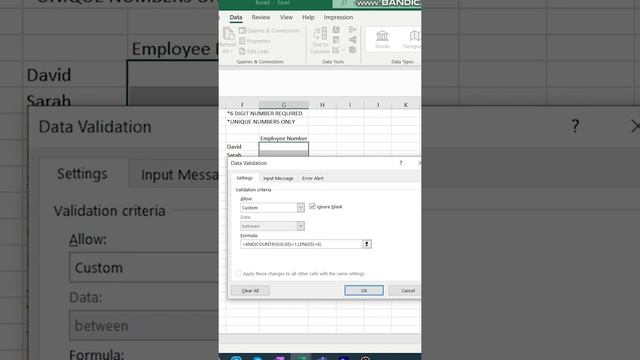The height and width of the screenshot is (360, 640).
Task: Expand the disabled Data dropdown arrow
Action: 300,226
